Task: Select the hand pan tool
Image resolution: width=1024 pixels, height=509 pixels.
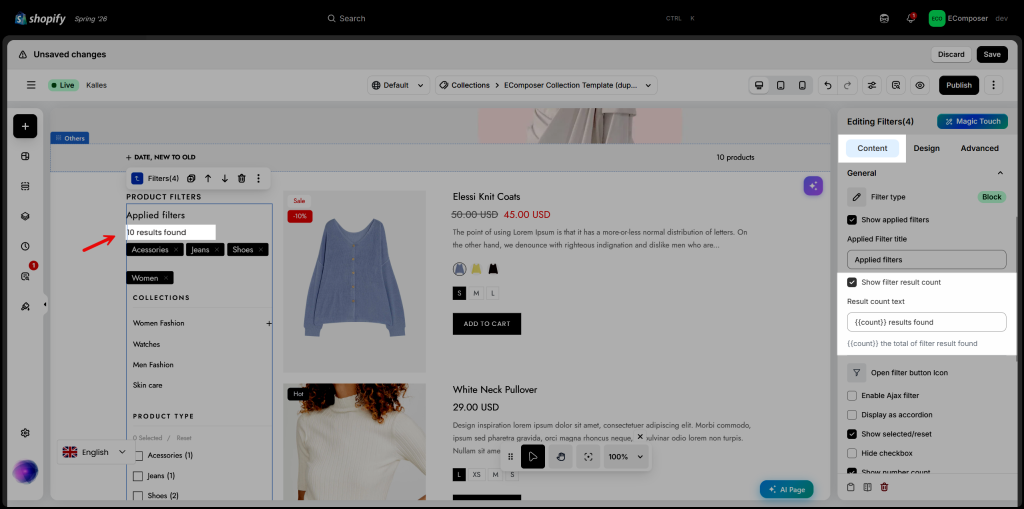Action: pos(561,457)
